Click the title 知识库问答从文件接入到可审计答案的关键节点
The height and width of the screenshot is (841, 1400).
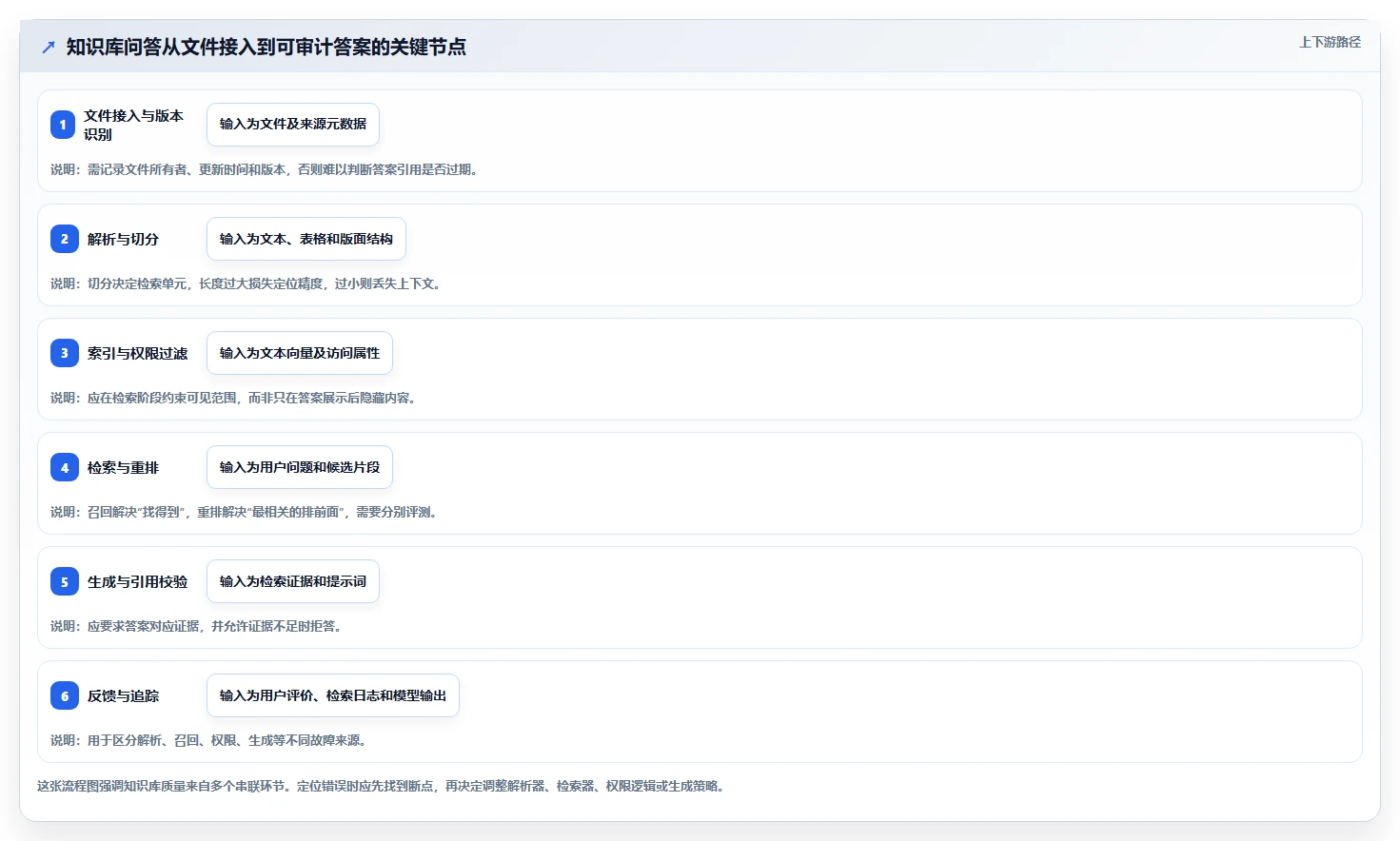tap(266, 47)
